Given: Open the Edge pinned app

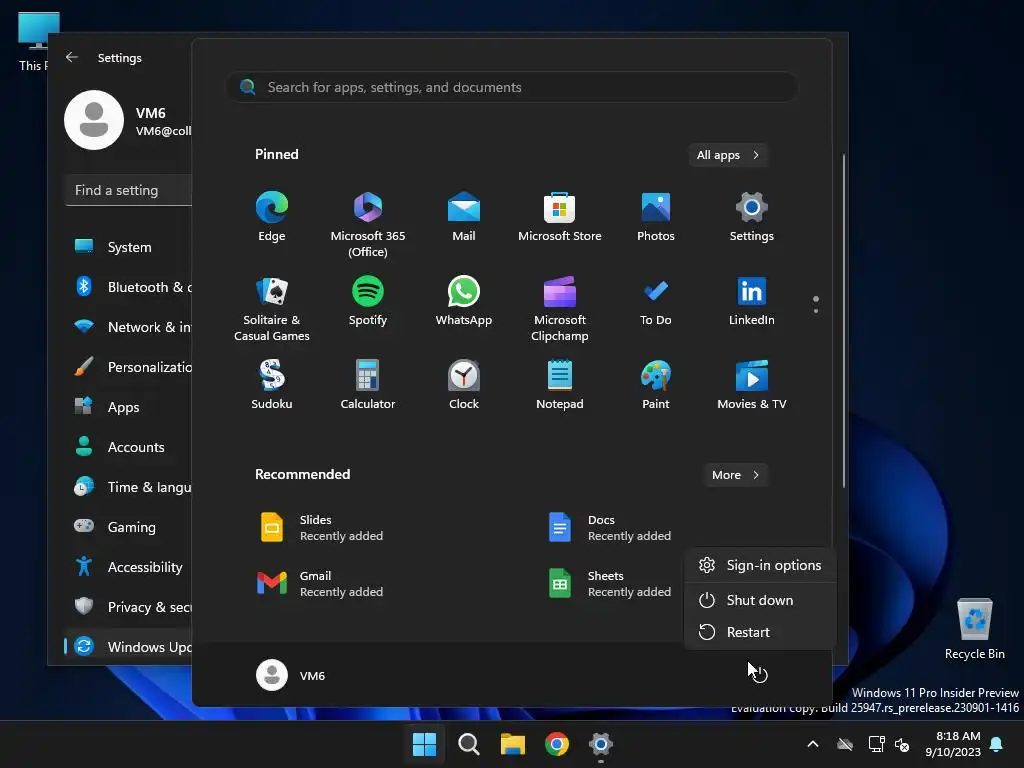Looking at the screenshot, I should point(272,216).
